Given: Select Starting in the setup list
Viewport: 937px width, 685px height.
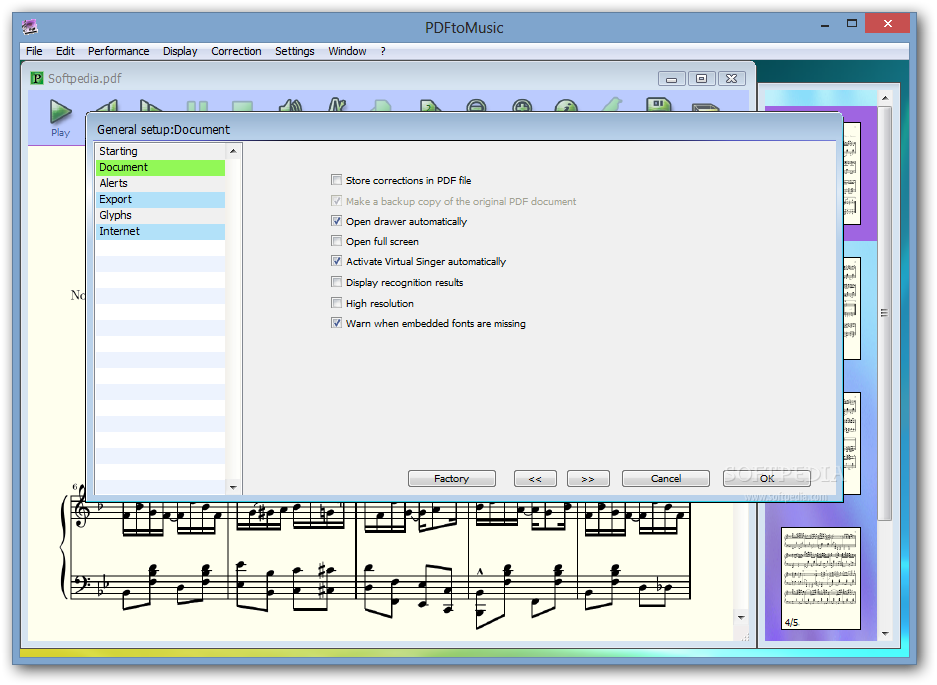Looking at the screenshot, I should 160,151.
